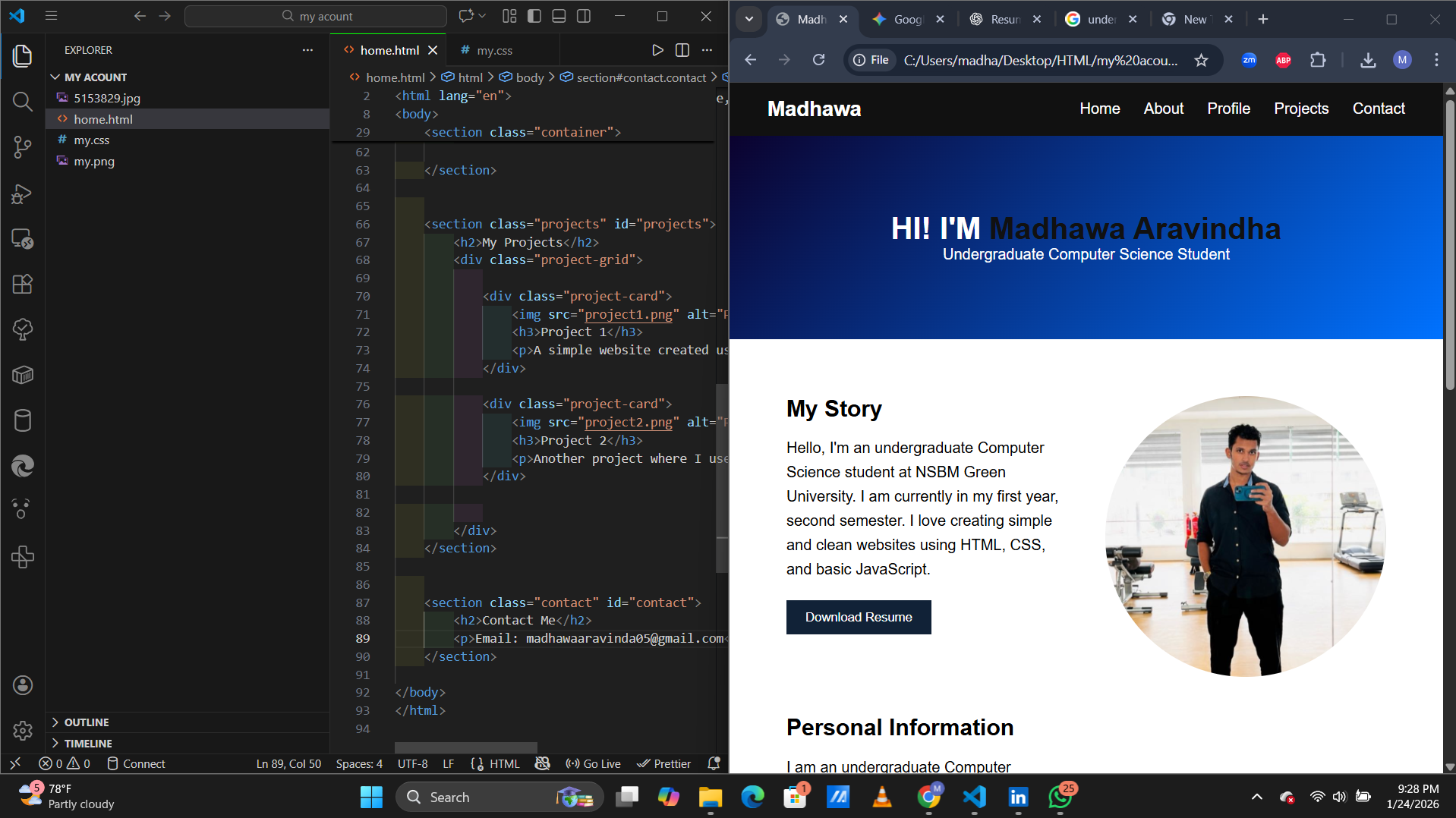Click the browser page vertical scrollbar
Image resolution: width=1456 pixels, height=818 pixels.
1449,243
